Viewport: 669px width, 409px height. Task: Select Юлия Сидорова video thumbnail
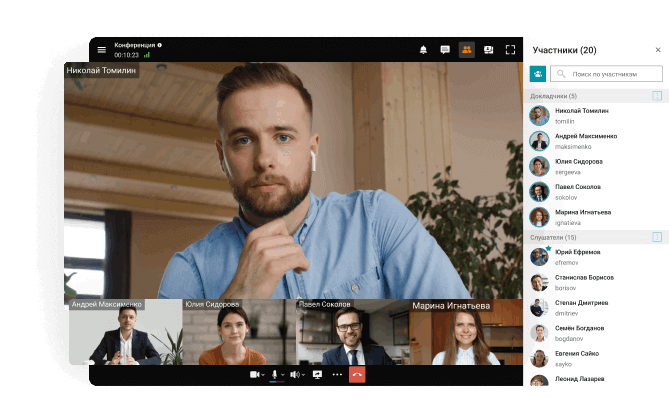pyautogui.click(x=239, y=333)
